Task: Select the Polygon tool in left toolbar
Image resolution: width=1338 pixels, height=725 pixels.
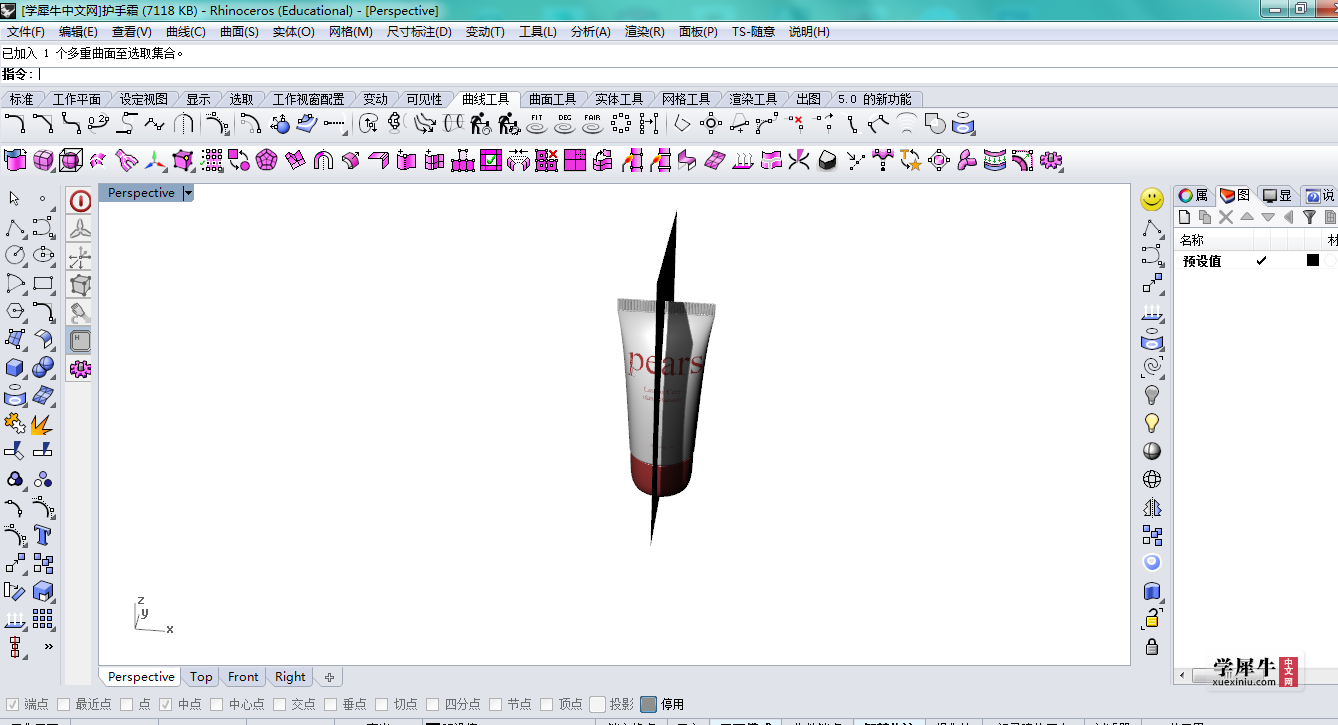Action: click(x=15, y=311)
